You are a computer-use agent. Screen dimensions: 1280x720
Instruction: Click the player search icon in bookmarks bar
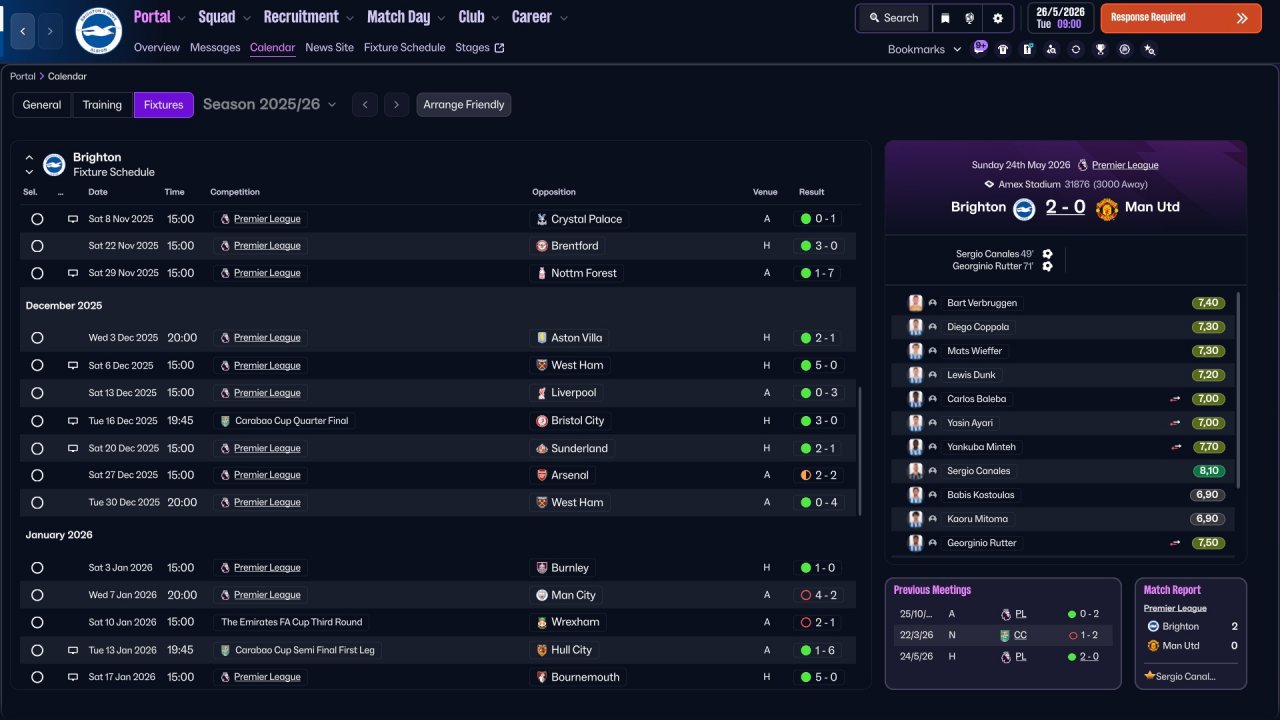point(1051,49)
